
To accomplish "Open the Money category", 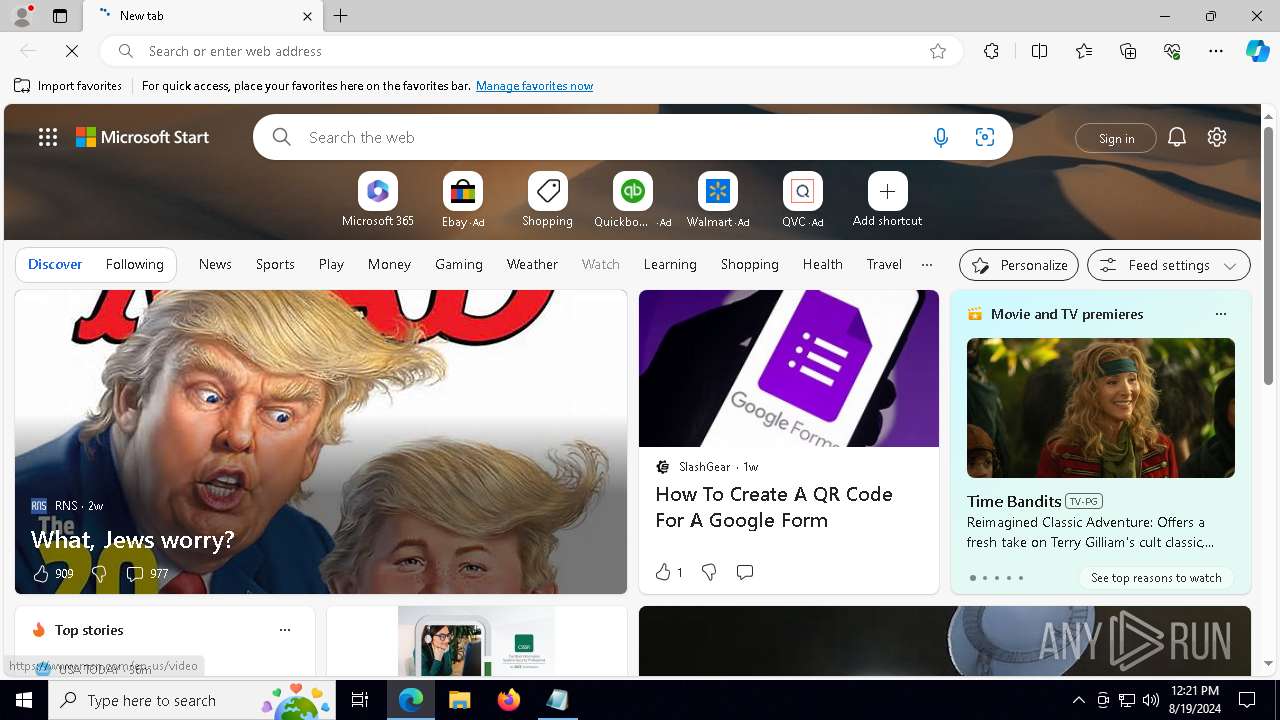I will click(389, 264).
